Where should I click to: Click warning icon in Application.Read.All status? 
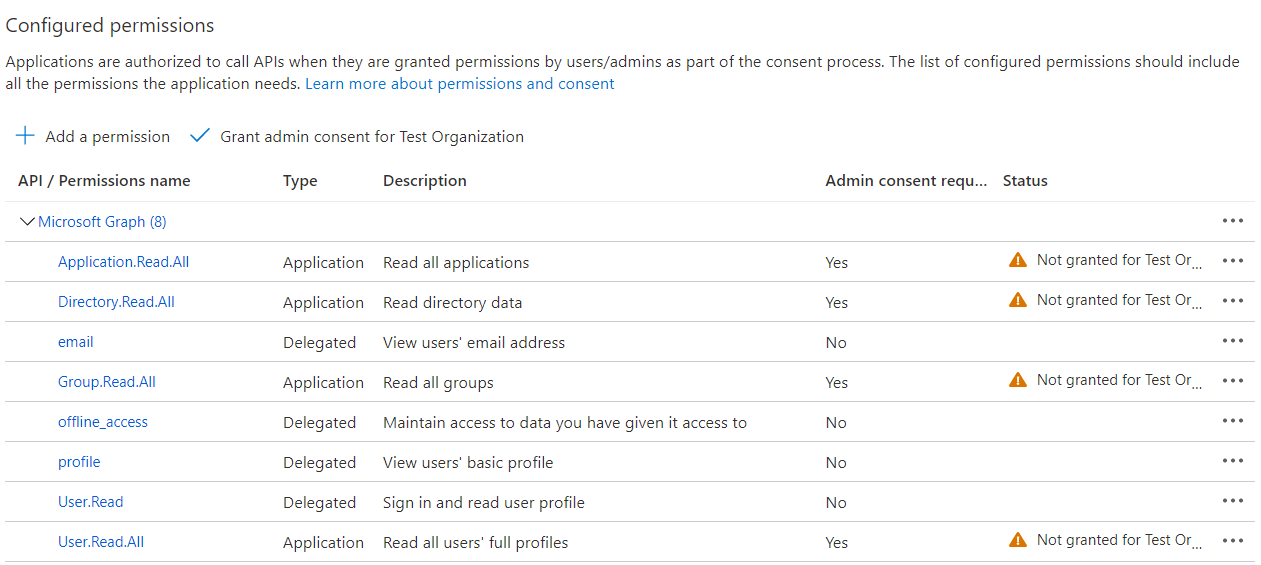[1018, 260]
